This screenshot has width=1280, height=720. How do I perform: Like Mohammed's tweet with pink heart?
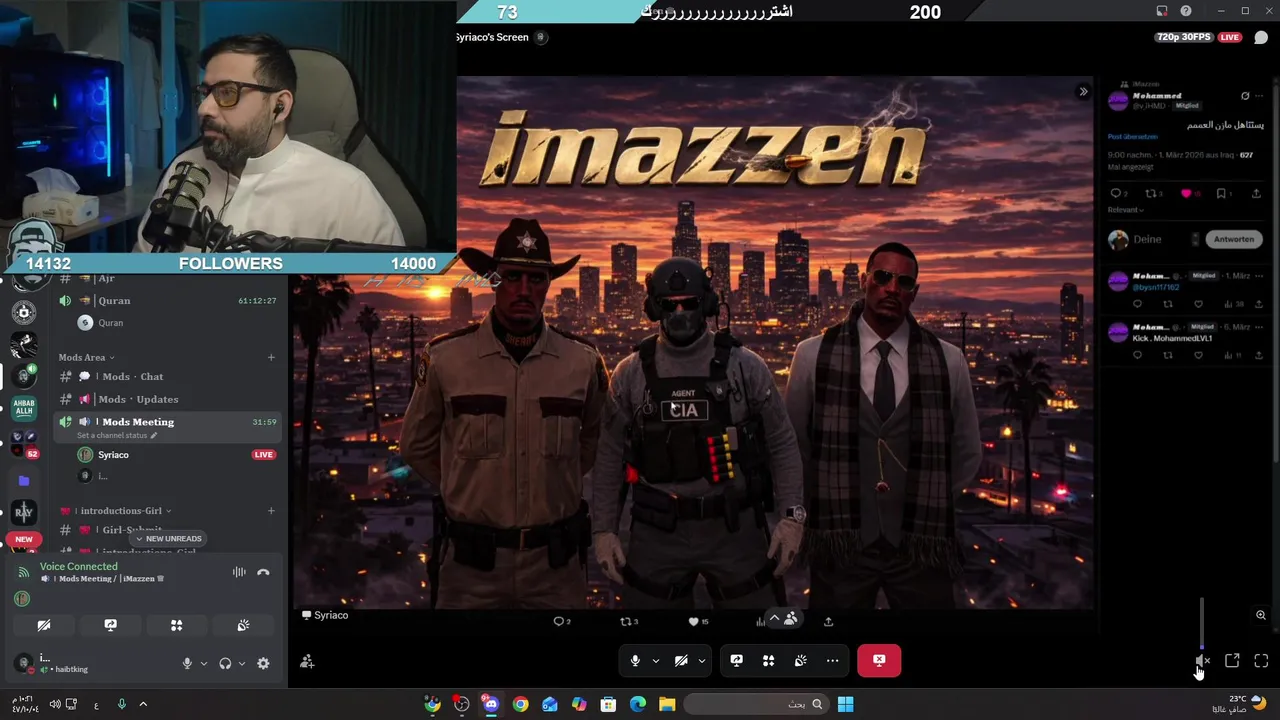[x=1186, y=194]
